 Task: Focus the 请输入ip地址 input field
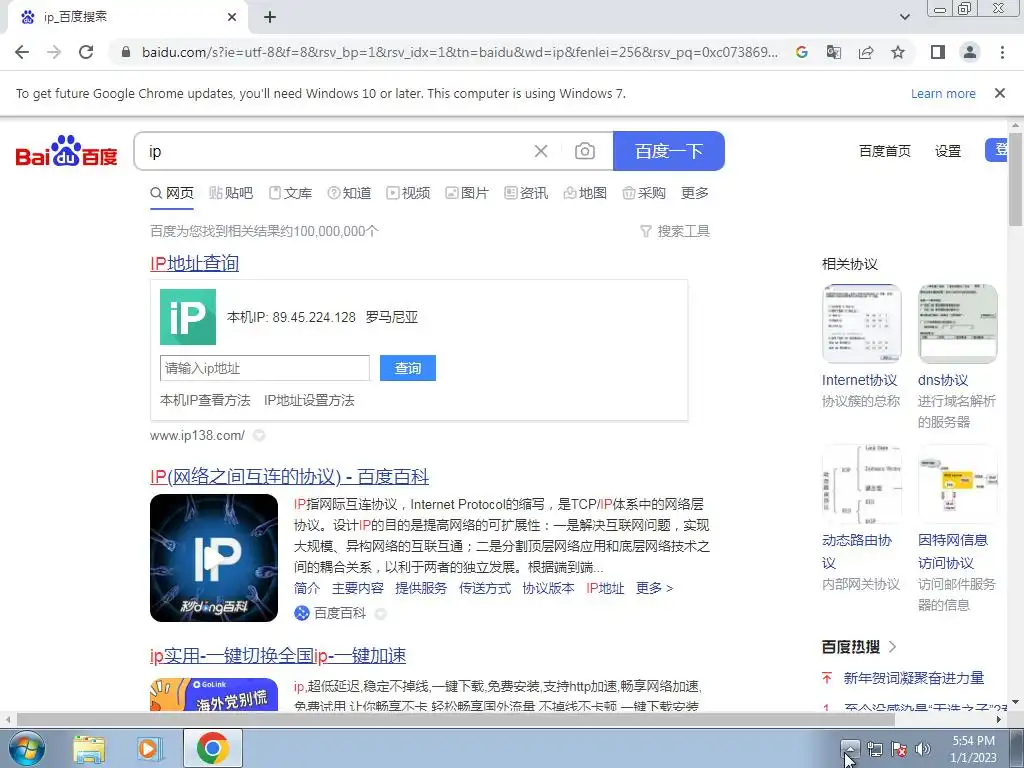[x=265, y=368]
